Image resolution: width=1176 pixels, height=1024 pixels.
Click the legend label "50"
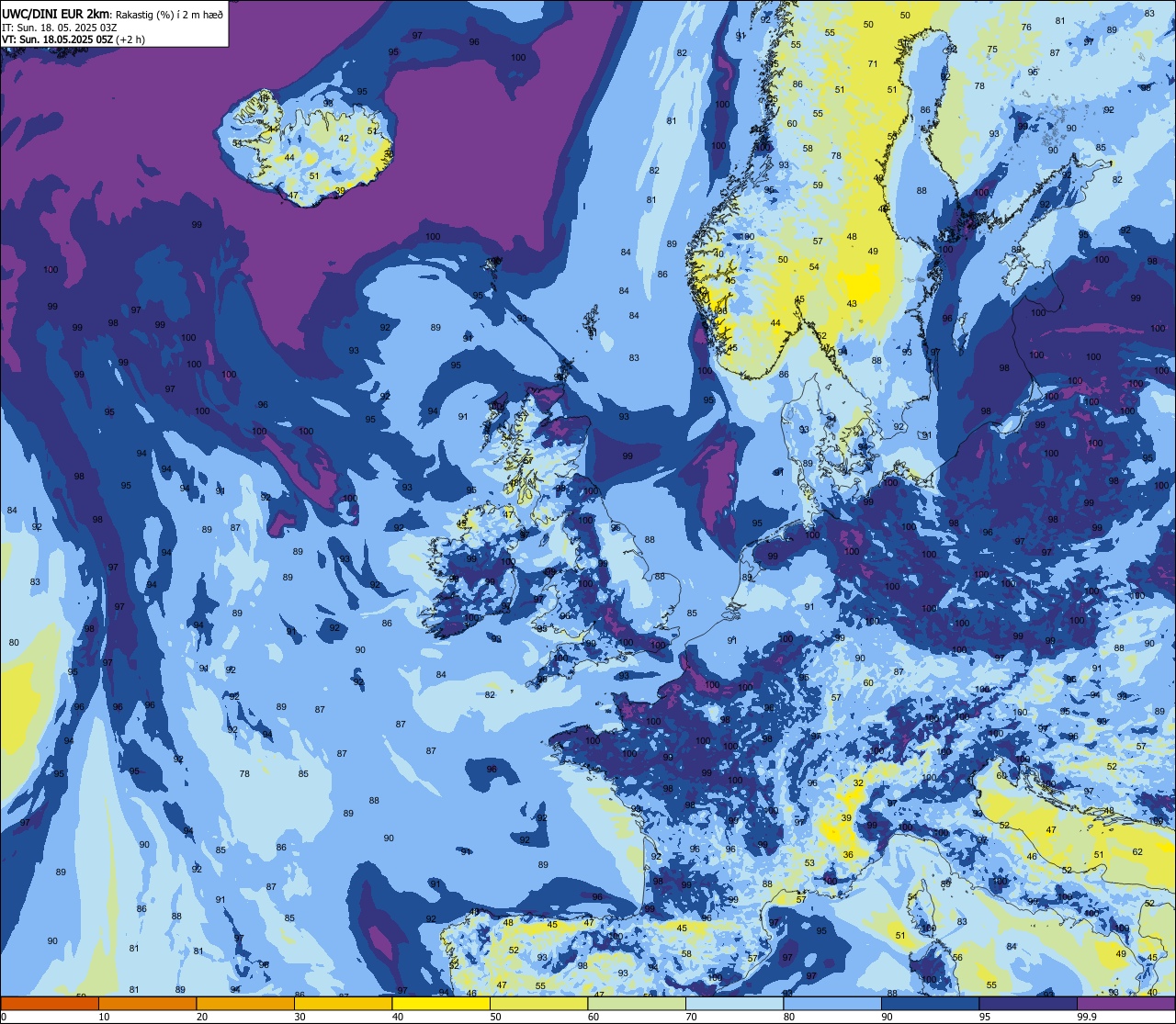(x=495, y=1017)
